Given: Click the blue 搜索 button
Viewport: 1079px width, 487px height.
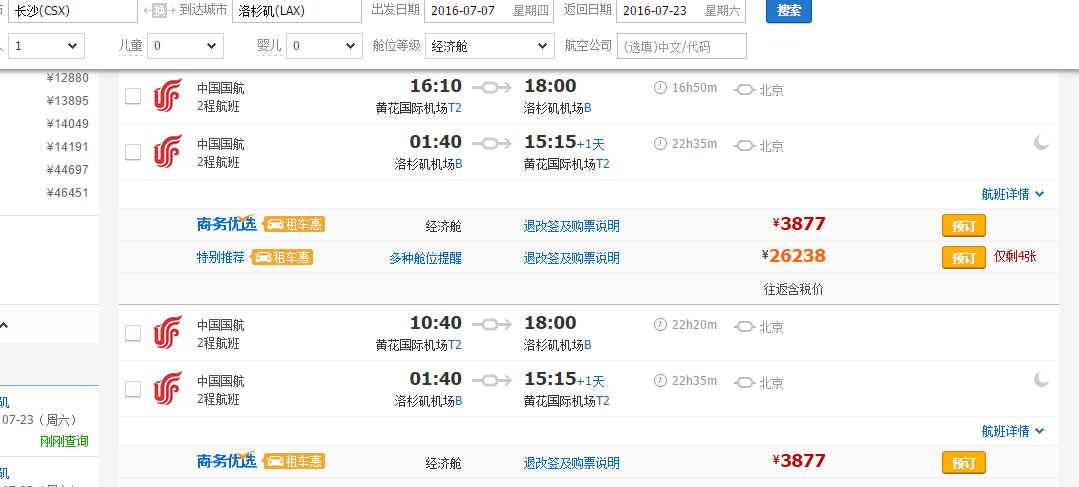Looking at the screenshot, I should (789, 11).
